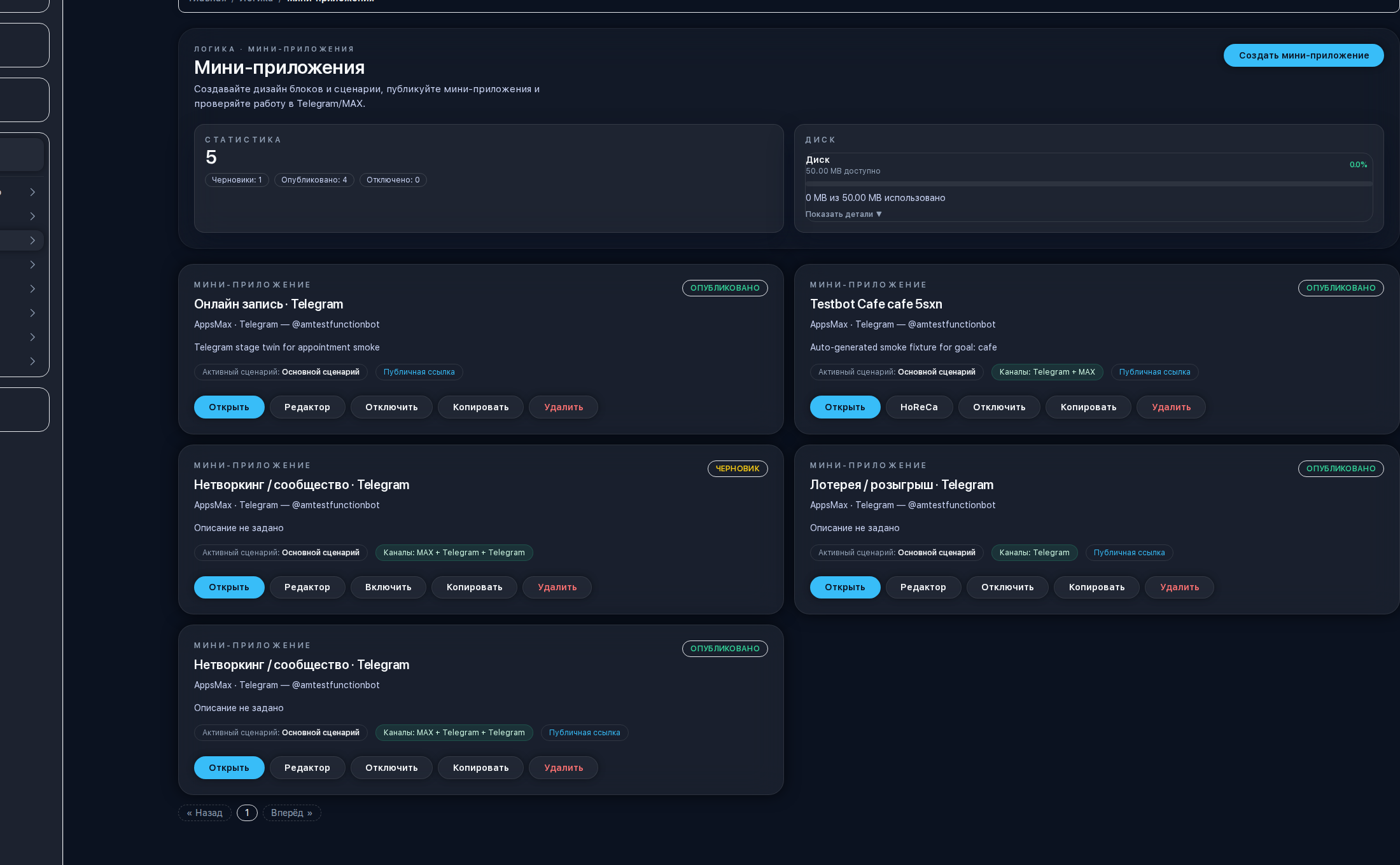
Task: Click Онлайн запись ОПУБЛИКОВАНО status badge
Action: click(x=725, y=288)
